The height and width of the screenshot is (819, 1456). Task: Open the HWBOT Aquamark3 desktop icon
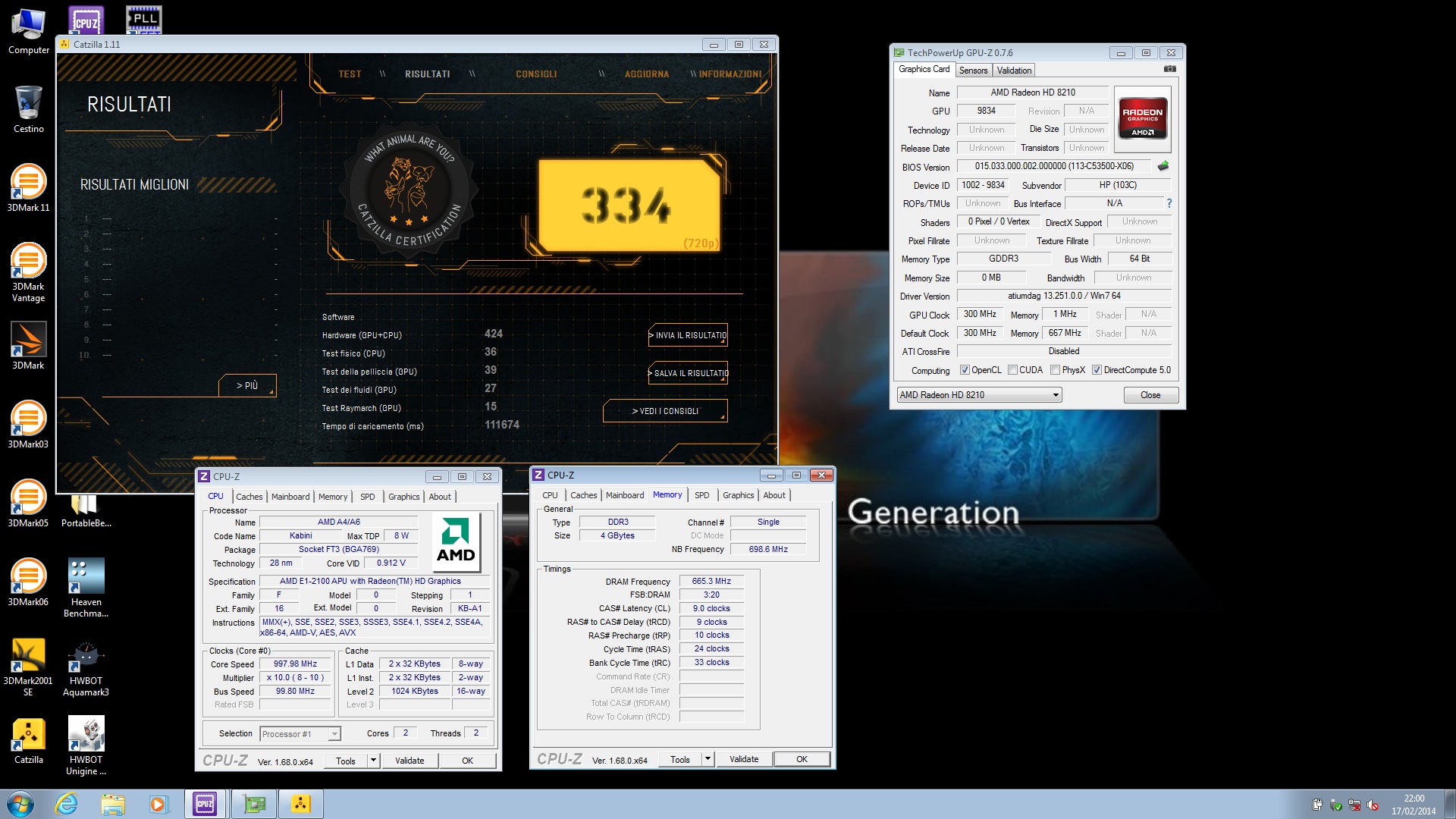[86, 666]
